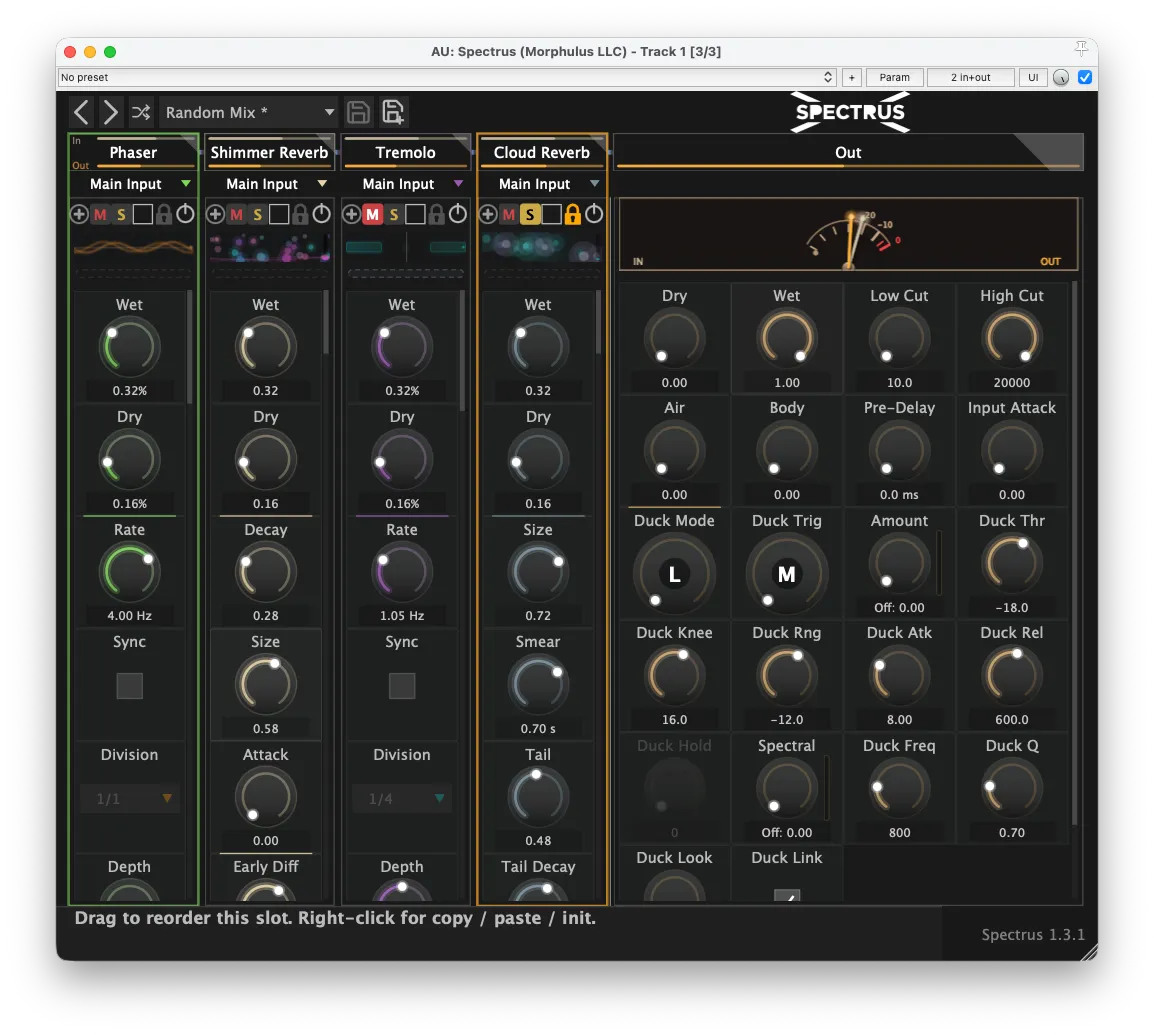Click the Shimmer Reverb particle visualizer
The width and height of the screenshot is (1154, 1035).
[269, 248]
